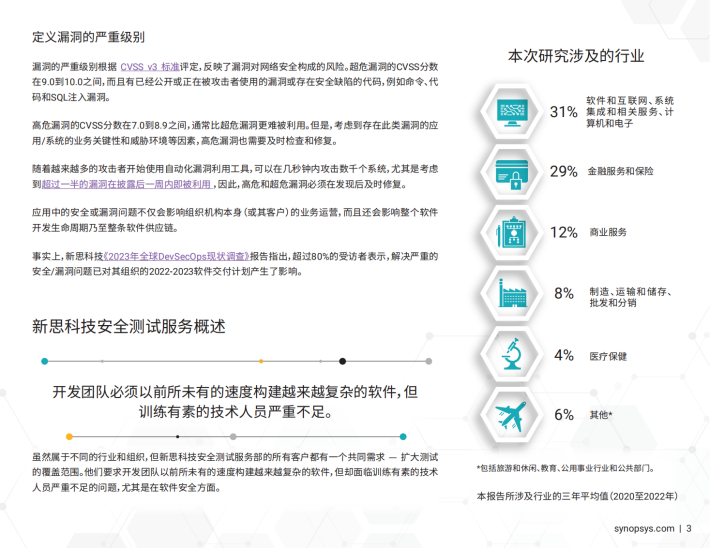Click the heading 新思科技安全测试服务概述
The width and height of the screenshot is (710, 548).
(x=128, y=326)
